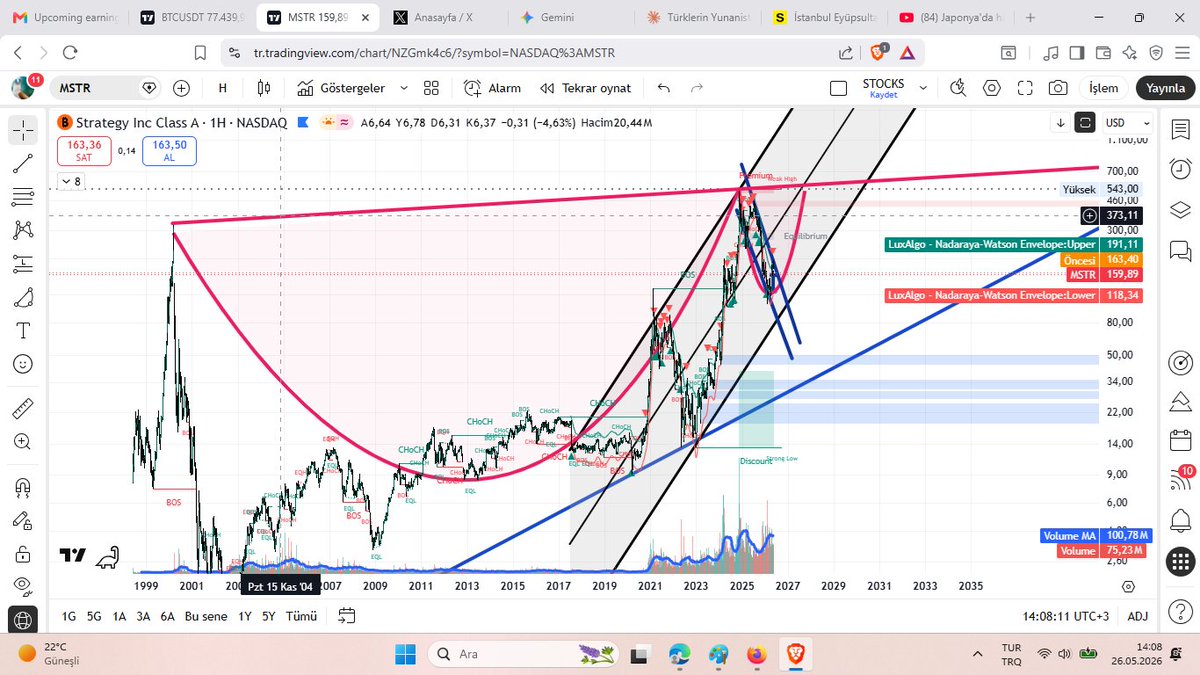
Task: Open the candlestick chart type selector
Action: click(x=264, y=88)
